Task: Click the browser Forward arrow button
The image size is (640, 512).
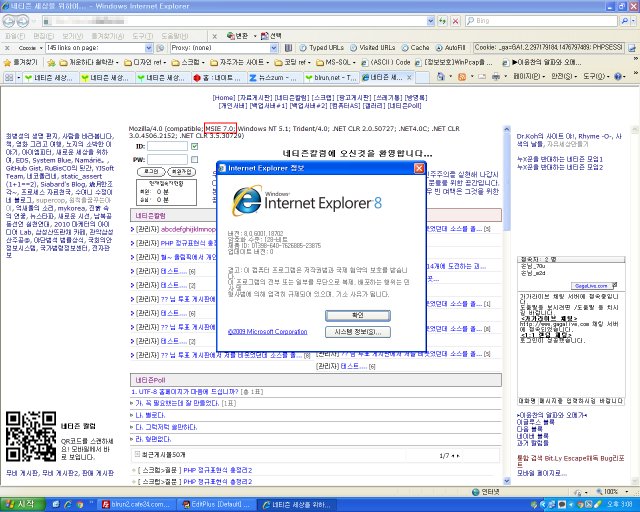Action: [x=22, y=21]
